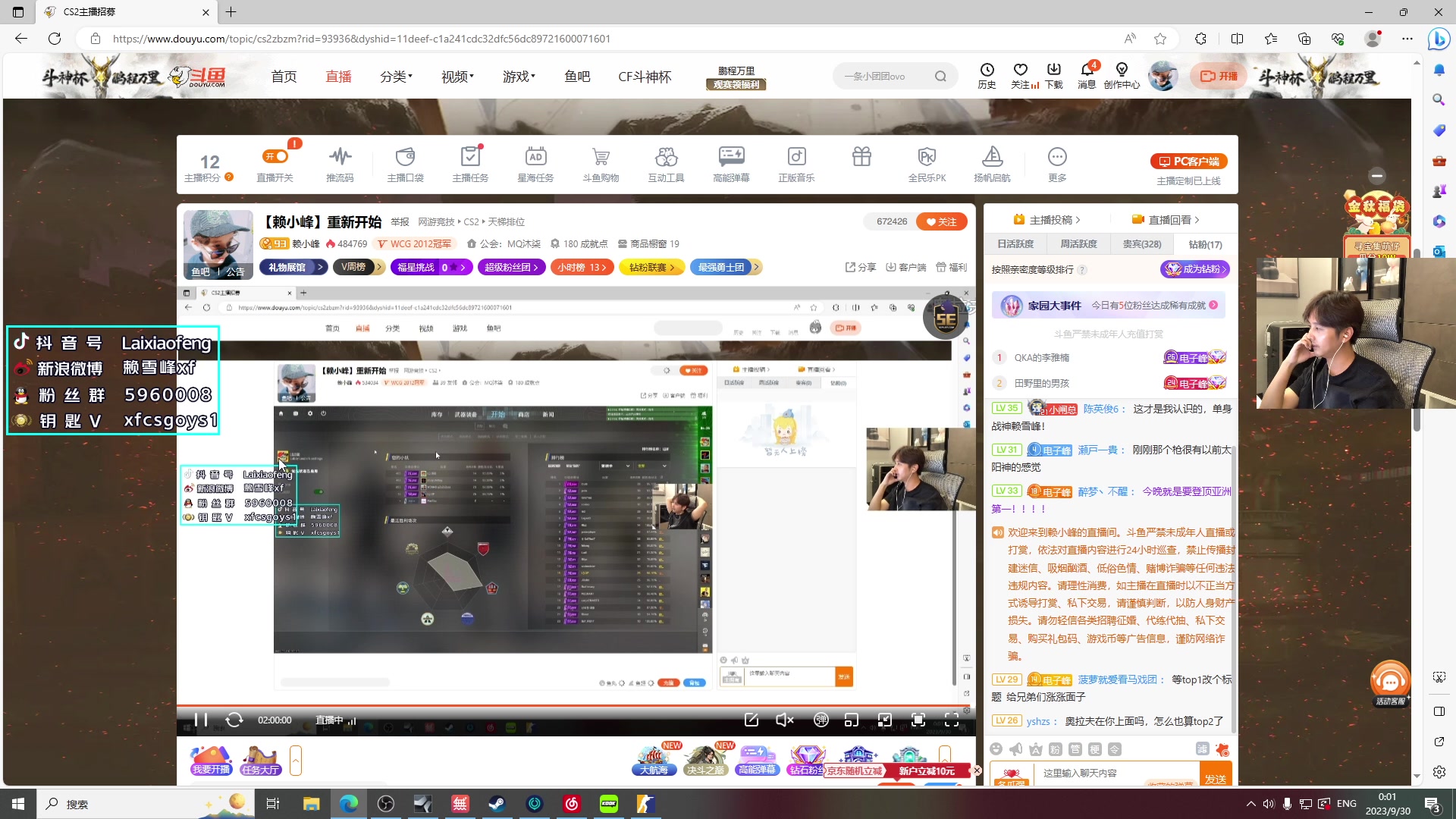
Task: Expand the 礼物展馆 badge
Action: [293, 267]
